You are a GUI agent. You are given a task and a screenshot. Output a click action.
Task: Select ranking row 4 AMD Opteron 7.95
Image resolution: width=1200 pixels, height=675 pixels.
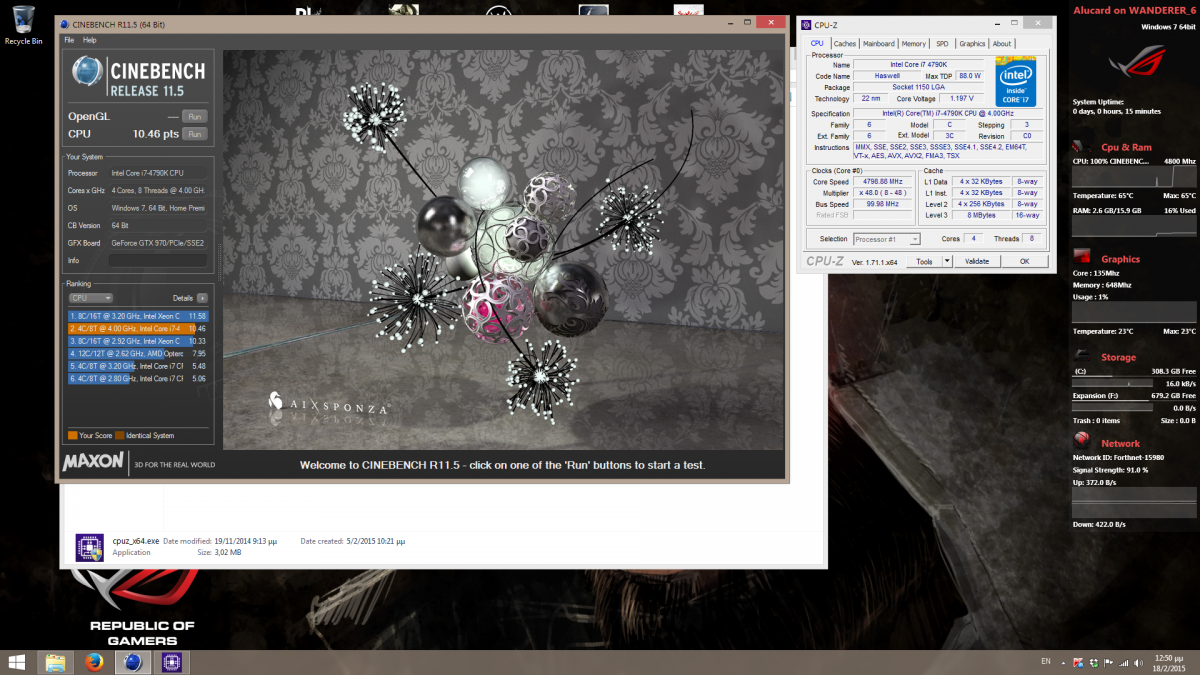138,353
